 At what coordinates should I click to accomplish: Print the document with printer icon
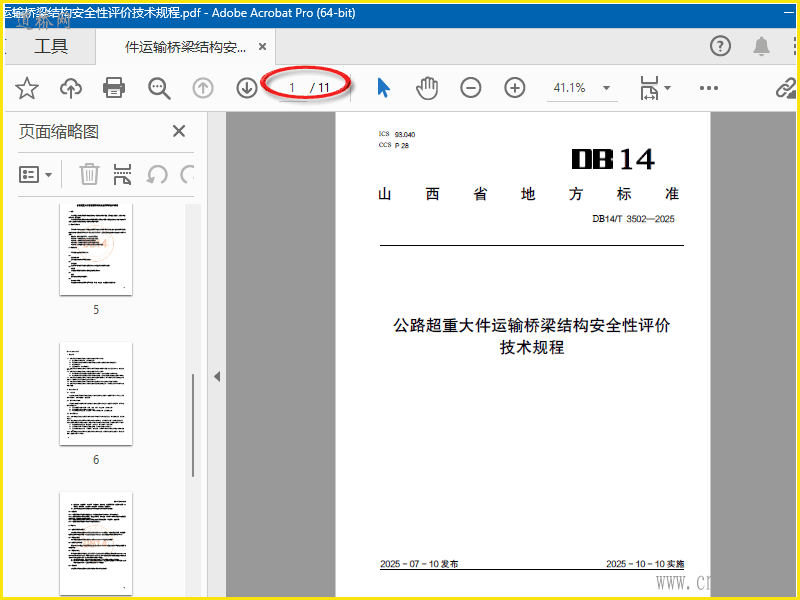click(114, 88)
